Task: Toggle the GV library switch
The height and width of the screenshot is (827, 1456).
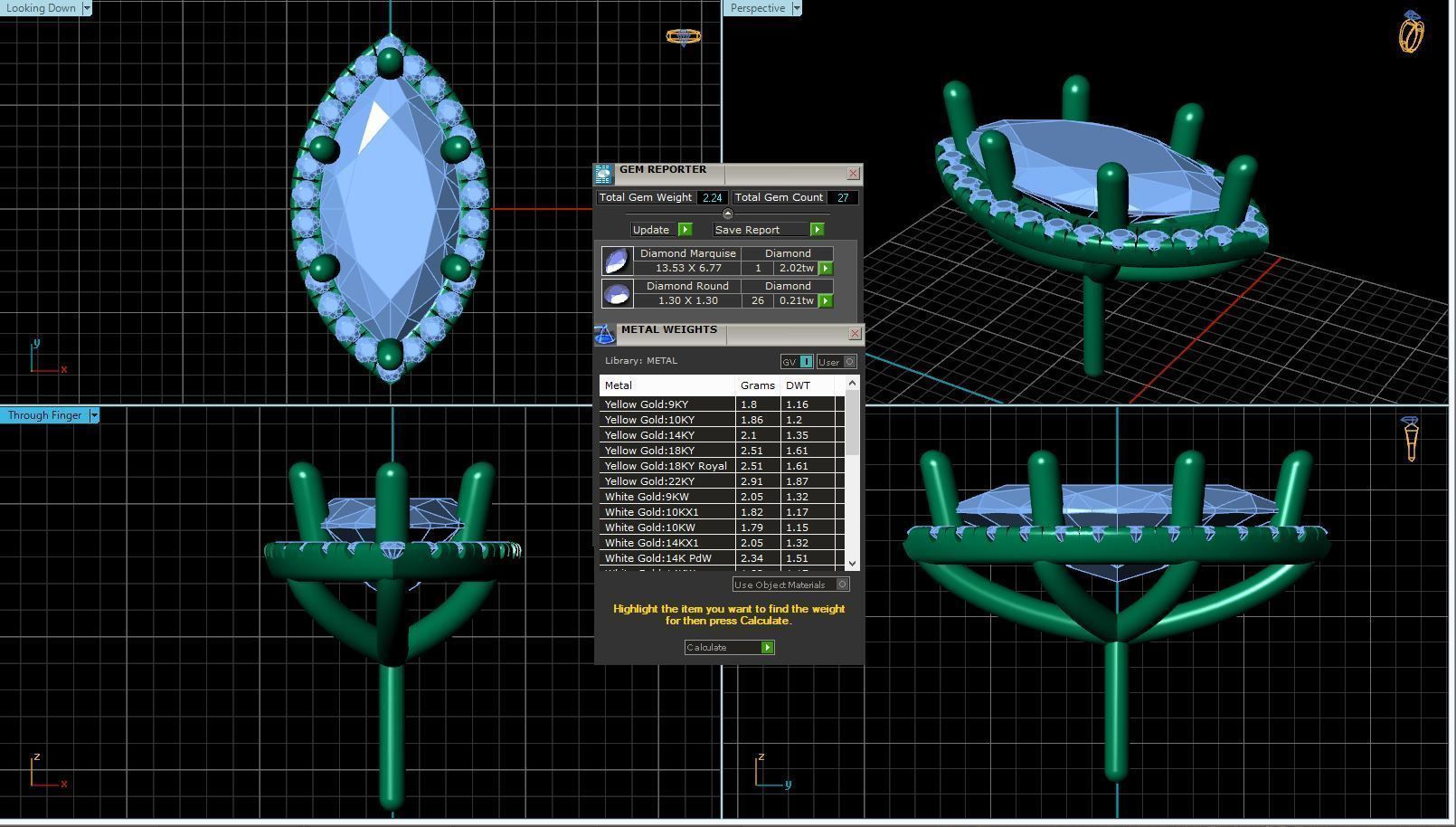Action: pyautogui.click(x=797, y=362)
